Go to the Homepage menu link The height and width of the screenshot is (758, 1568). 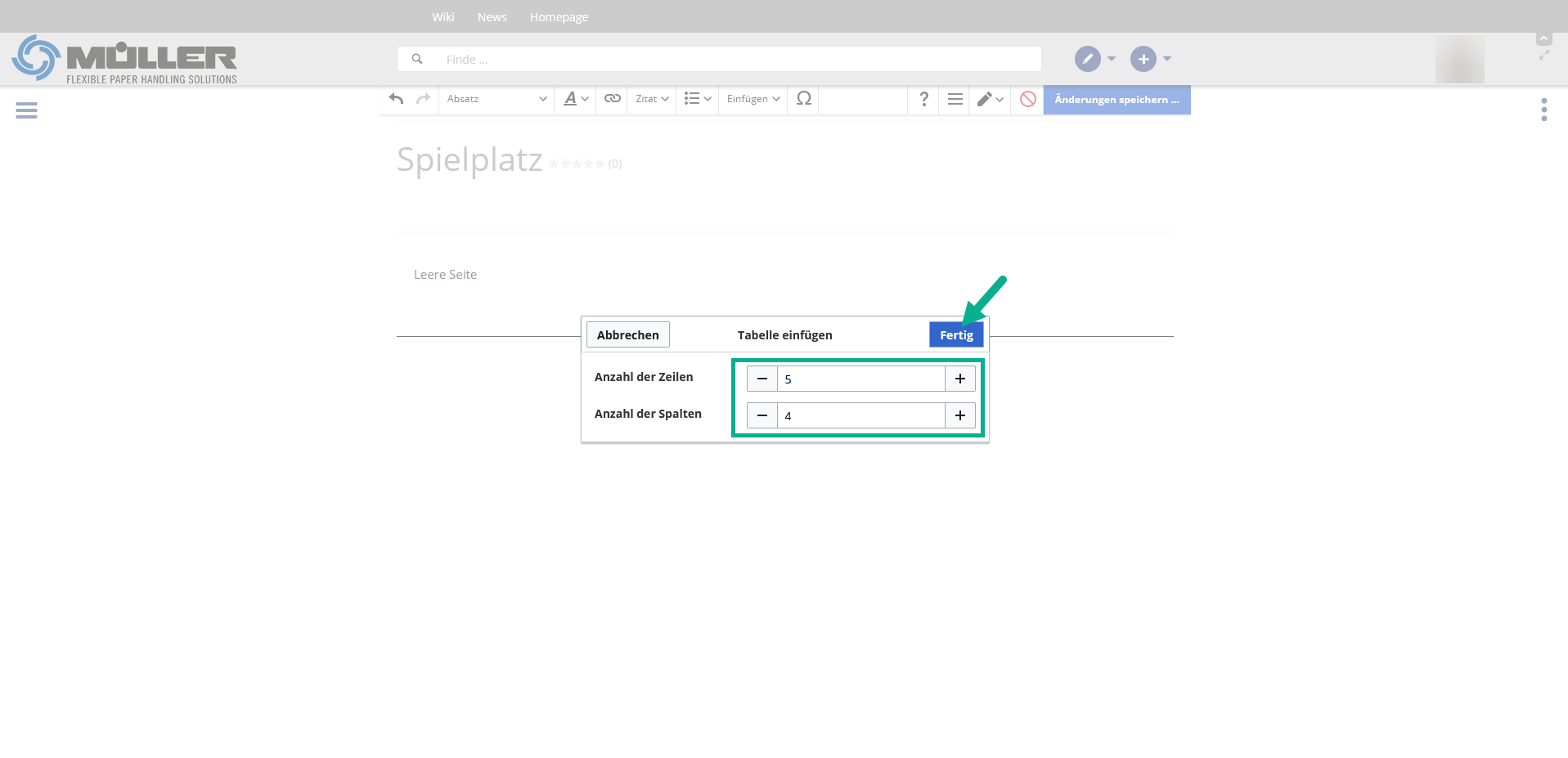click(559, 17)
